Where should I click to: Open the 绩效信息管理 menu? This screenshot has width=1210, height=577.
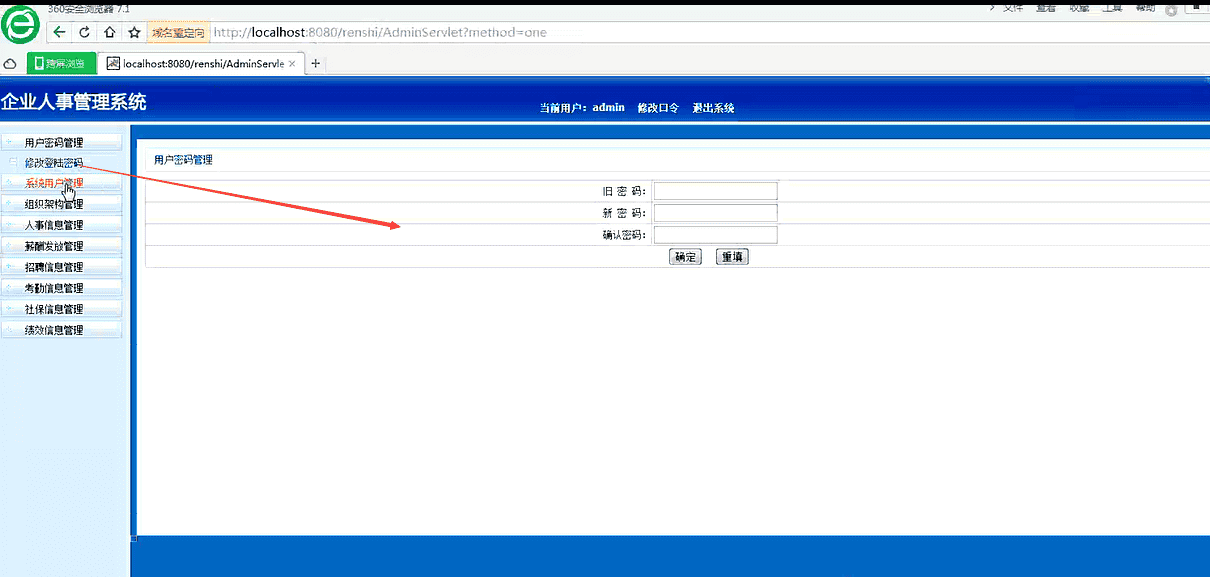tap(62, 330)
